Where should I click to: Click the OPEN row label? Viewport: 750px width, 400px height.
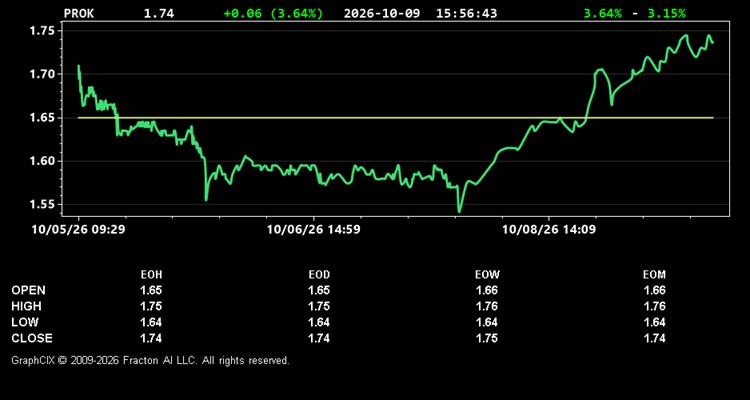[x=29, y=290]
